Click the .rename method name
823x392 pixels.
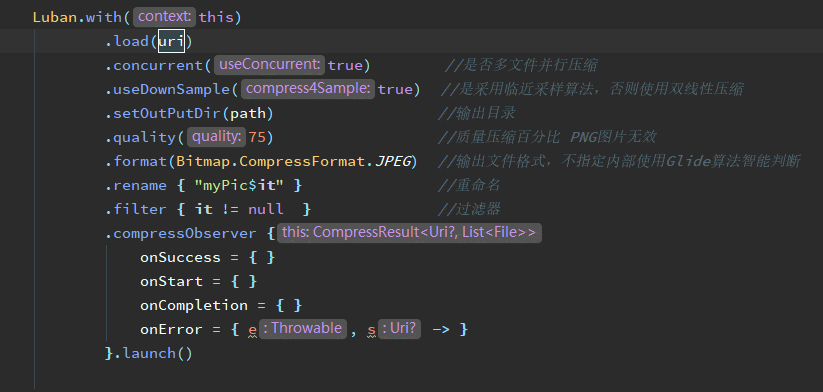click(x=136, y=186)
